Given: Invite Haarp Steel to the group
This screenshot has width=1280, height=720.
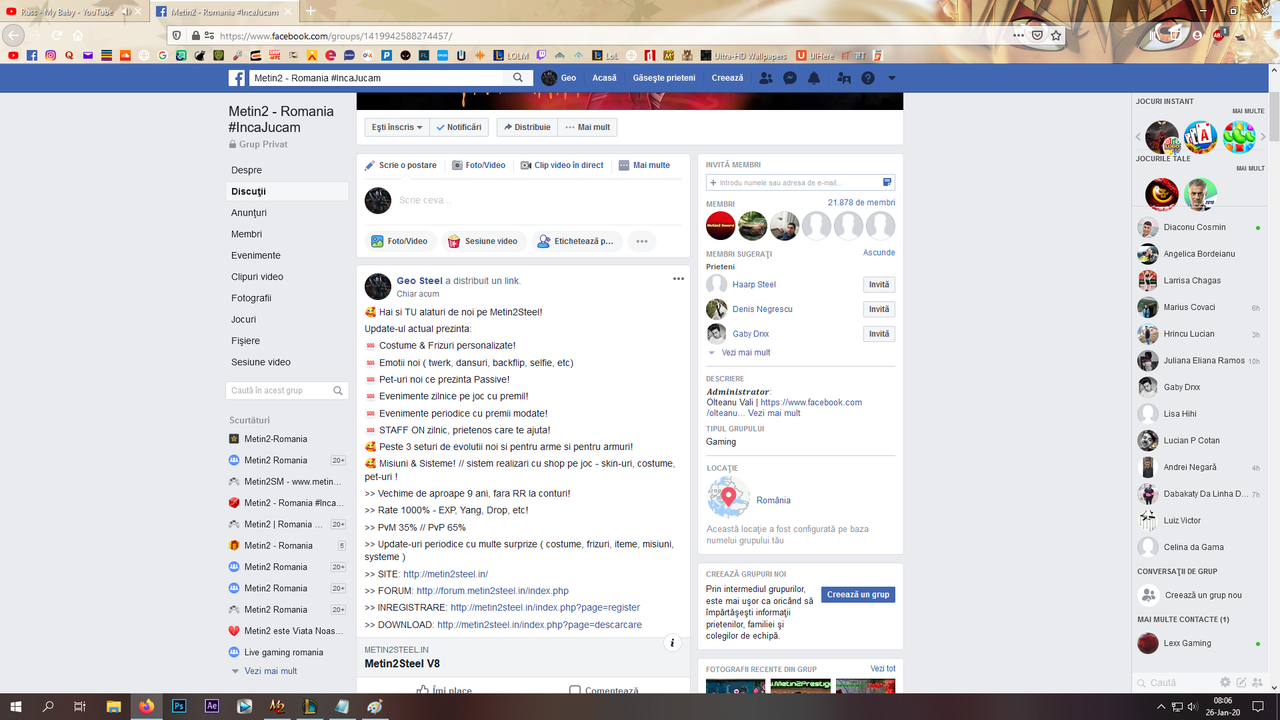Looking at the screenshot, I should pos(879,285).
